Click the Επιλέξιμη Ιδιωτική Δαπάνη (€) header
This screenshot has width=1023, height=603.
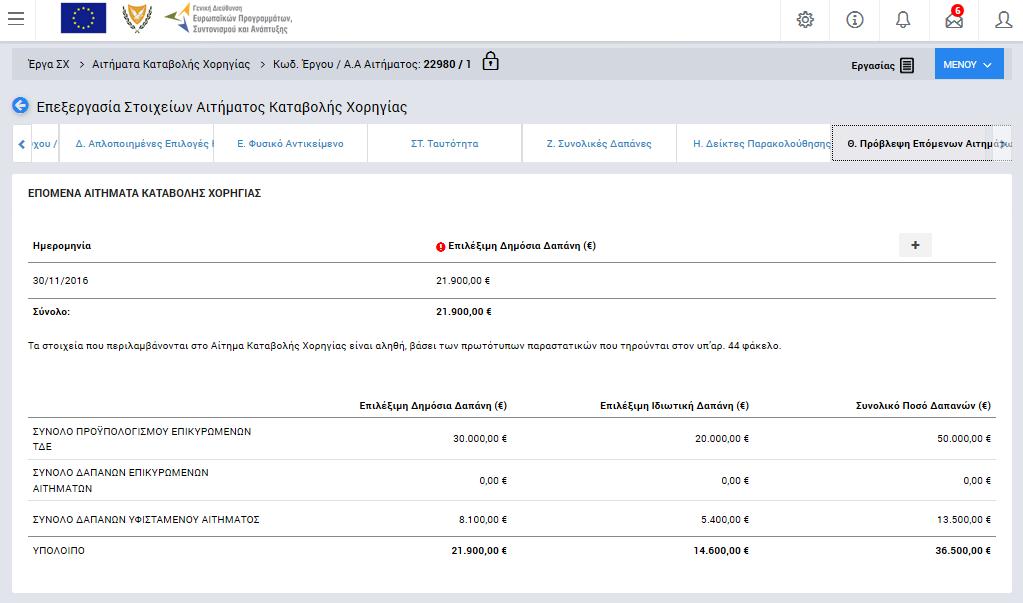675,406
